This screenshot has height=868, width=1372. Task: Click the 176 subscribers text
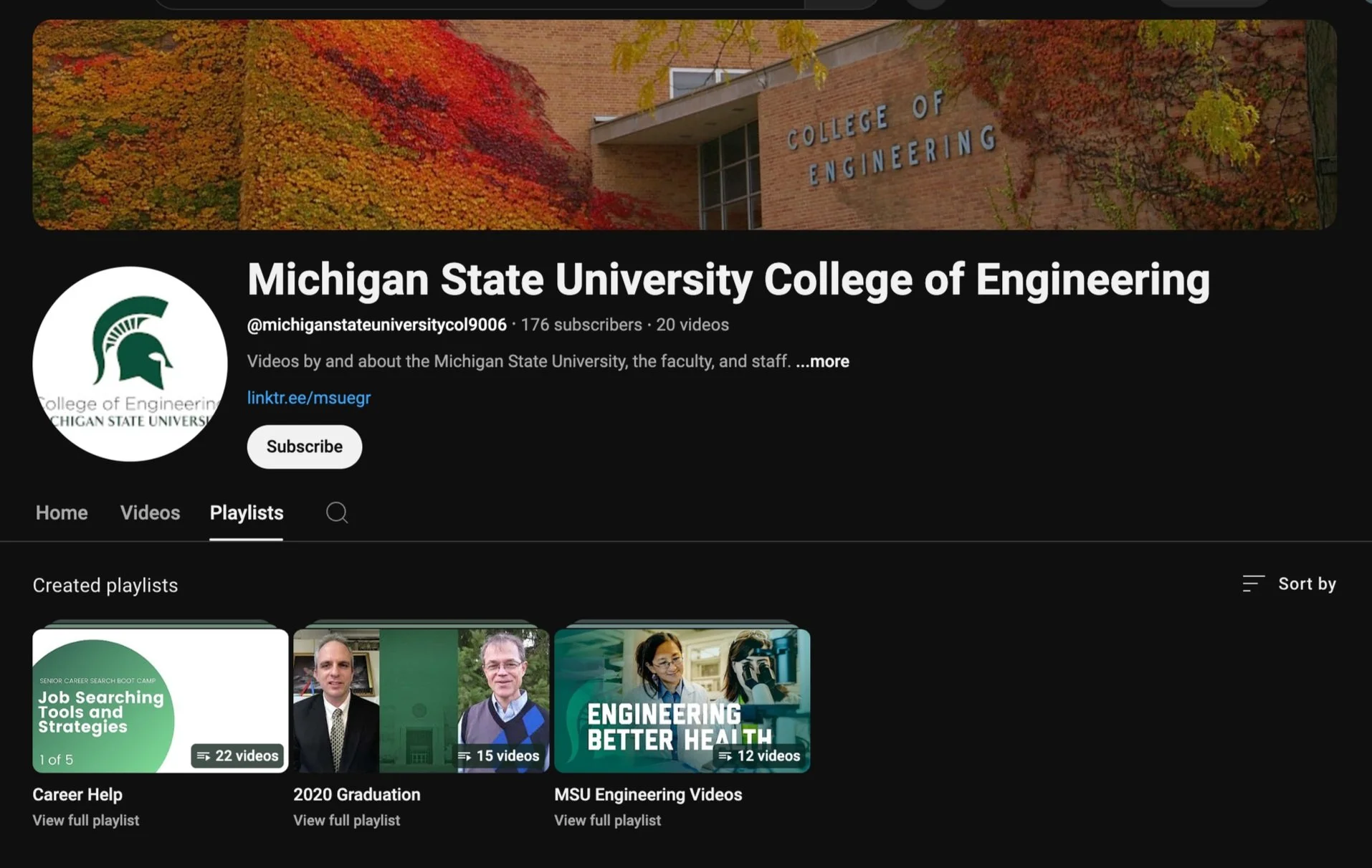(x=581, y=325)
